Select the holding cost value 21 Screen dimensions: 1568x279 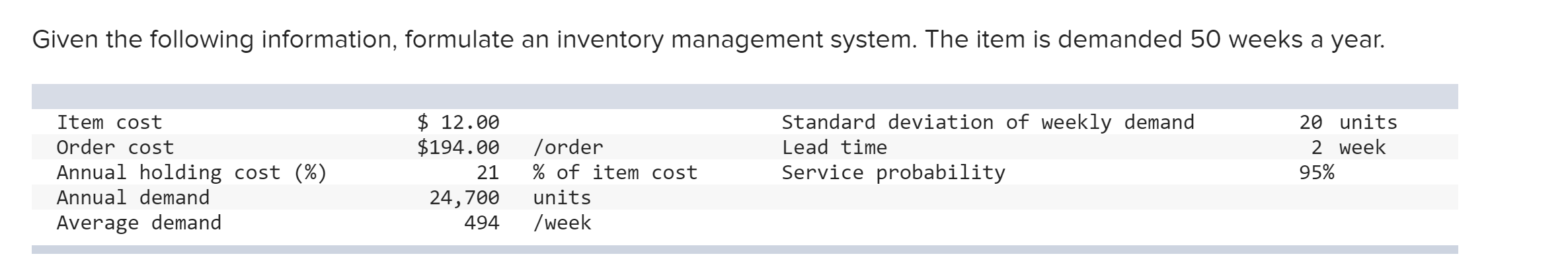488,173
